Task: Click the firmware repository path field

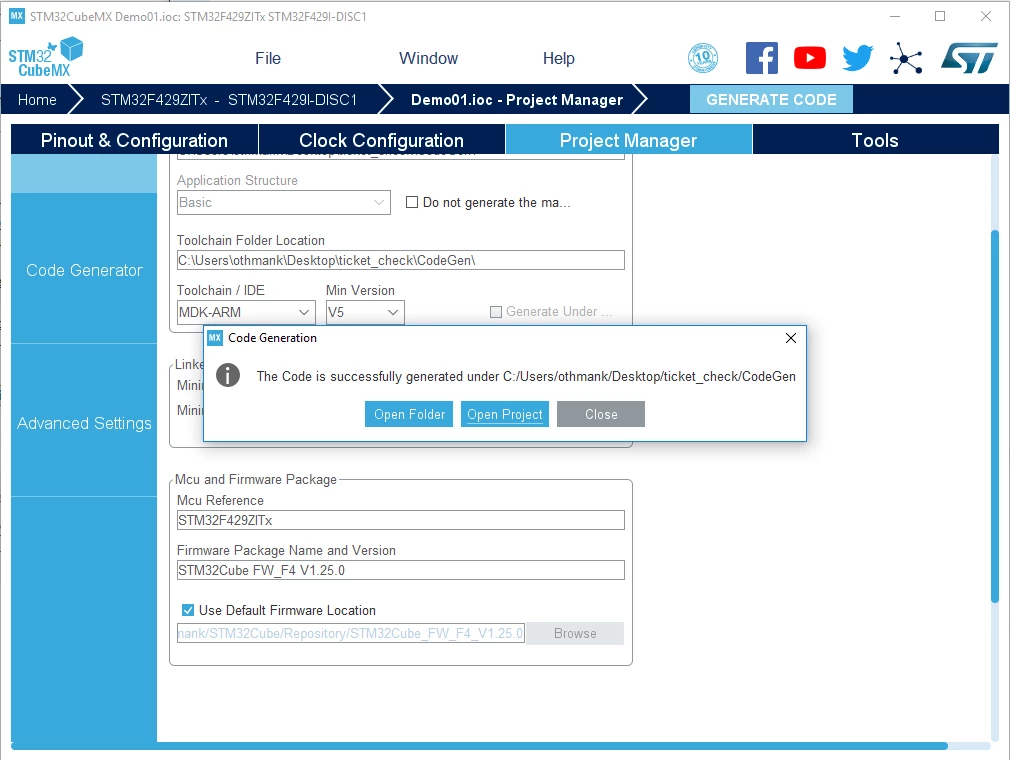Action: 351,633
